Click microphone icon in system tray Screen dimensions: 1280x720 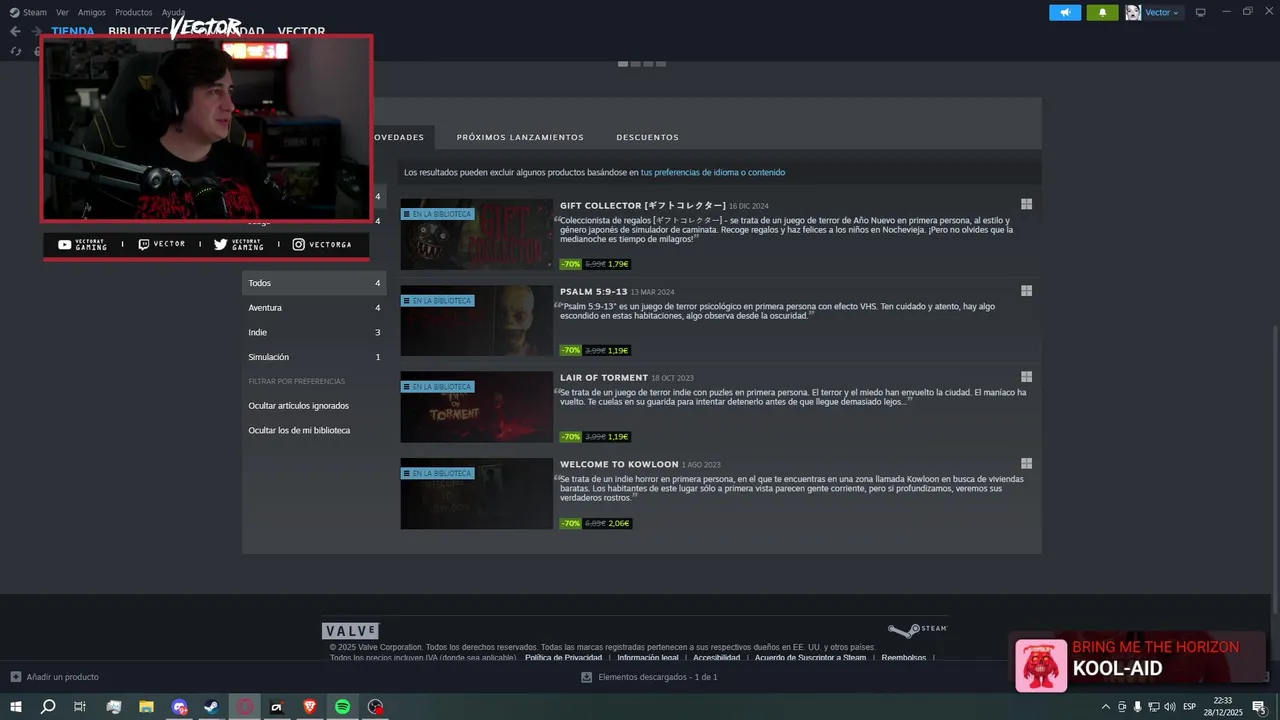1137,707
